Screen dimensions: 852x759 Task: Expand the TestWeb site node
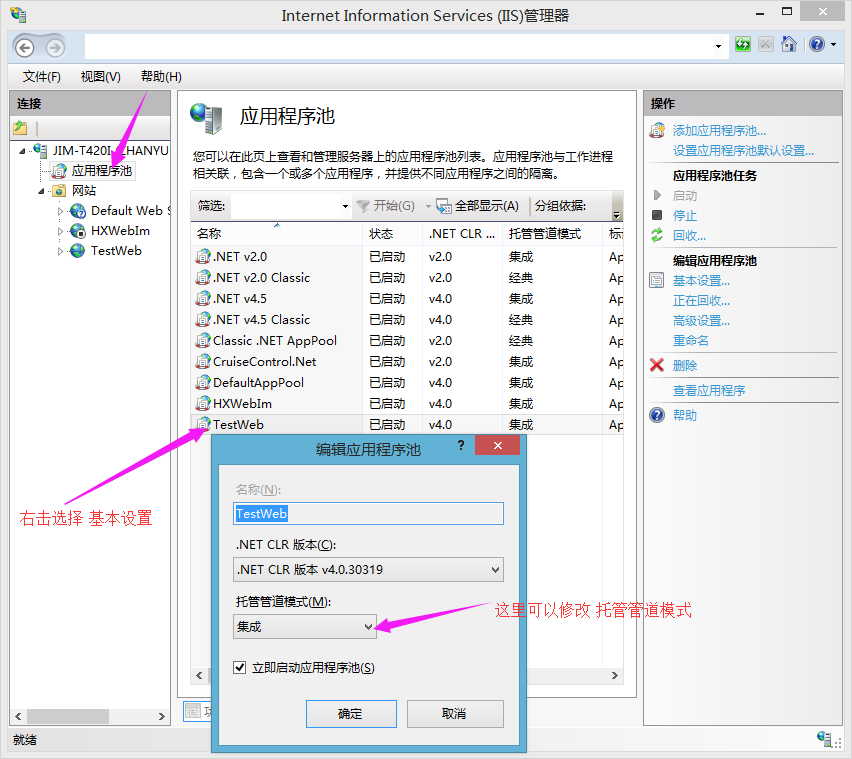coord(60,252)
